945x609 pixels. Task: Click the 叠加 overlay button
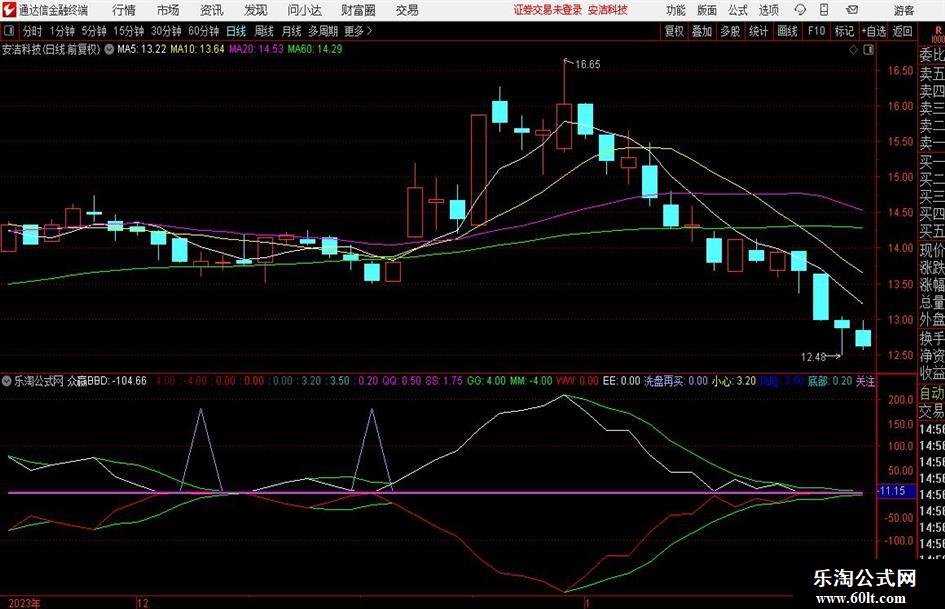(x=702, y=31)
